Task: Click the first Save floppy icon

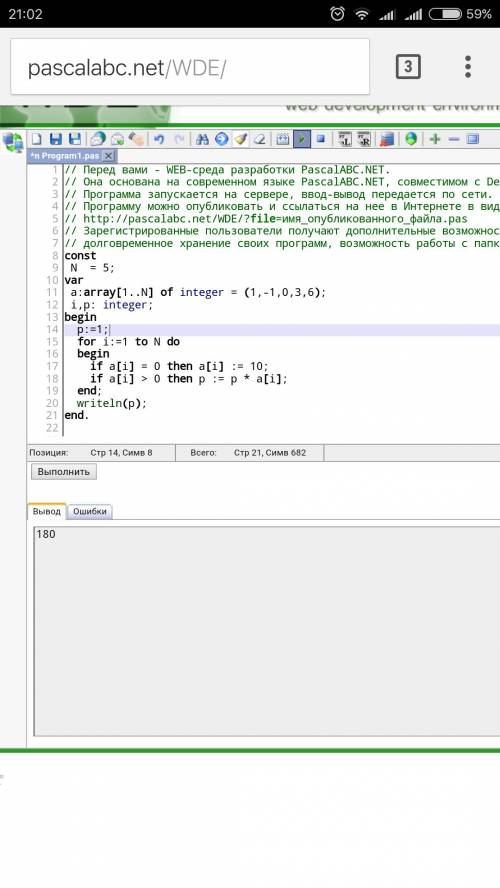Action: tap(55, 139)
